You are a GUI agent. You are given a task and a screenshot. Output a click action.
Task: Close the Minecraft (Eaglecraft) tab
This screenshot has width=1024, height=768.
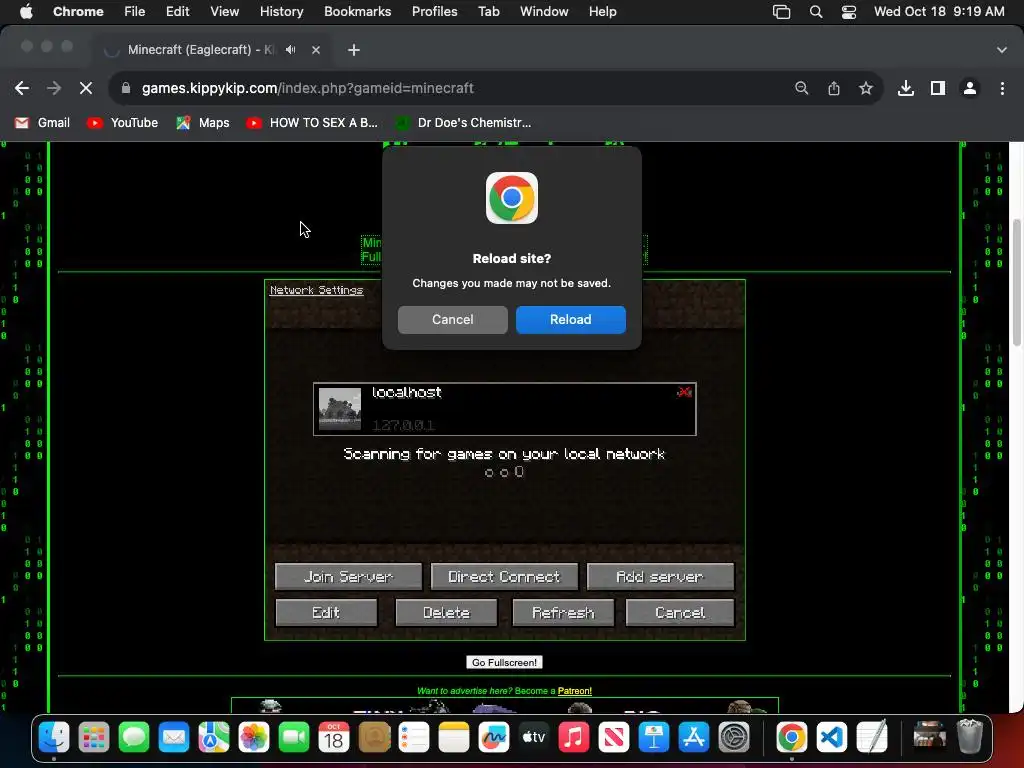[316, 50]
